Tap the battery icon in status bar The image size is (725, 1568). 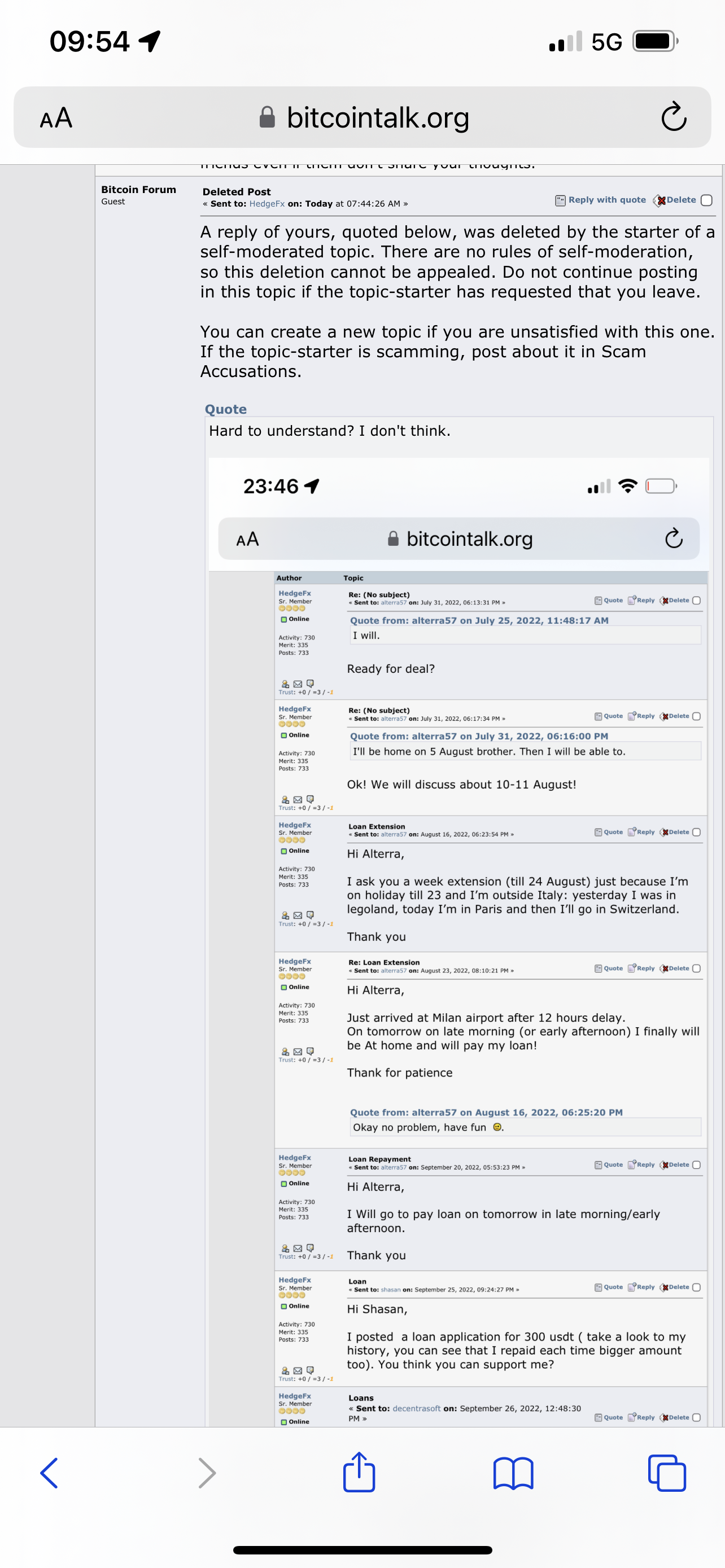[x=655, y=41]
